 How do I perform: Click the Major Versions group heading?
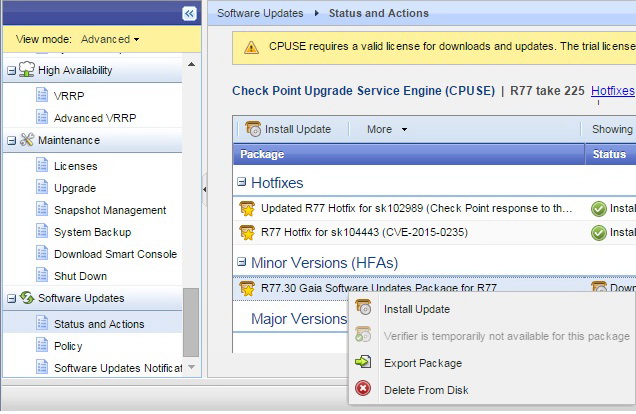299,319
